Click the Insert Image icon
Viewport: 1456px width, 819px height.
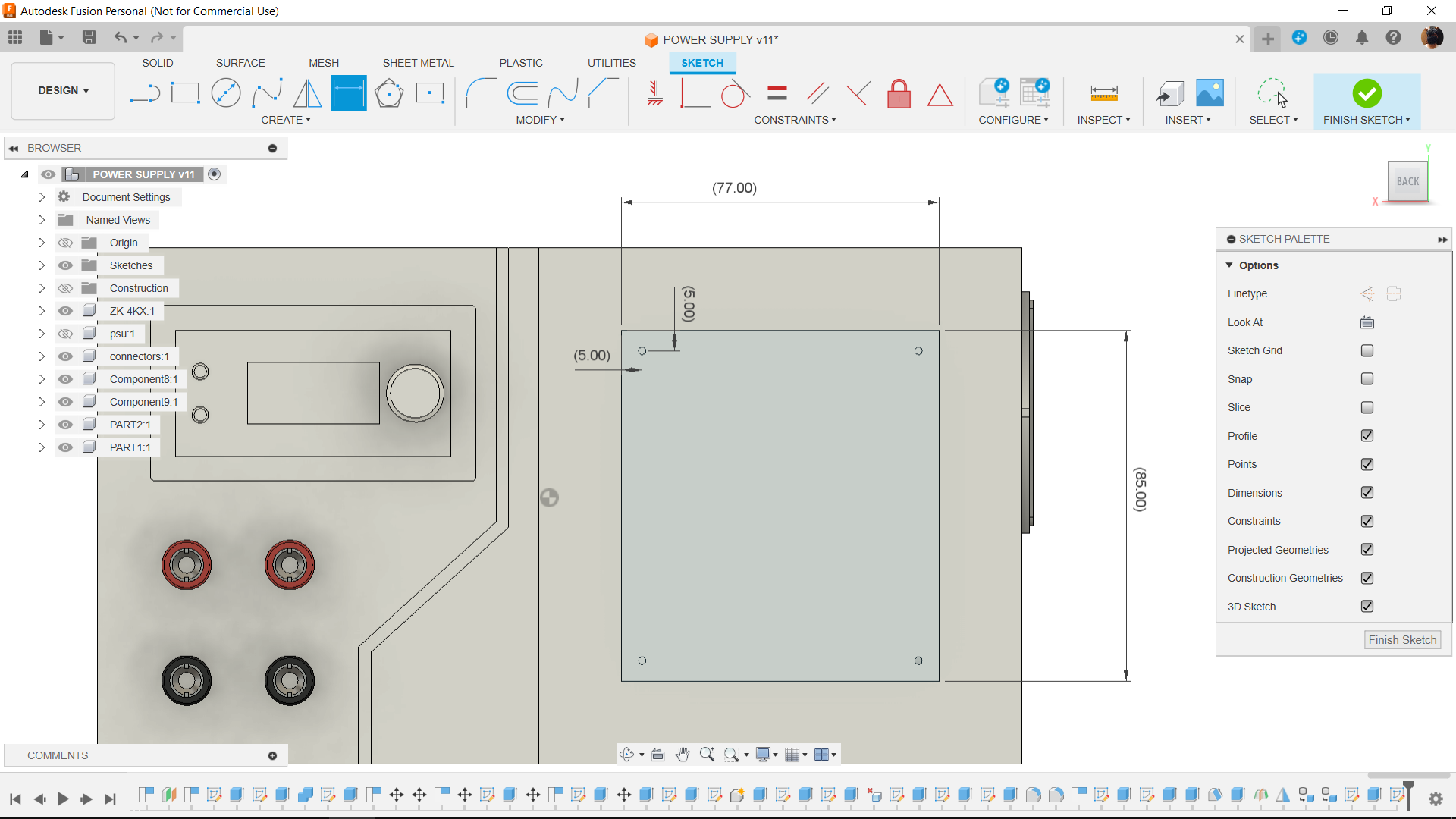click(x=1210, y=93)
